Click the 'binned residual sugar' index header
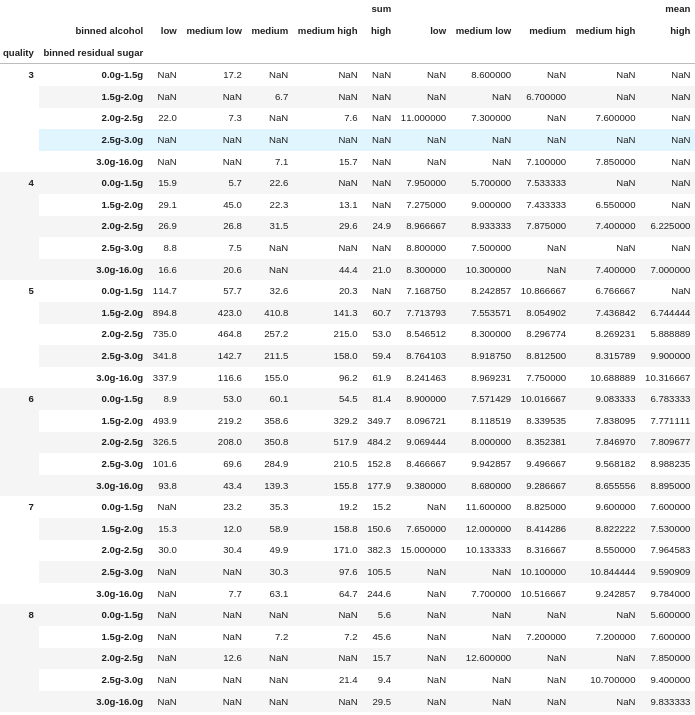Viewport: 695px width, 715px height. coord(93,53)
